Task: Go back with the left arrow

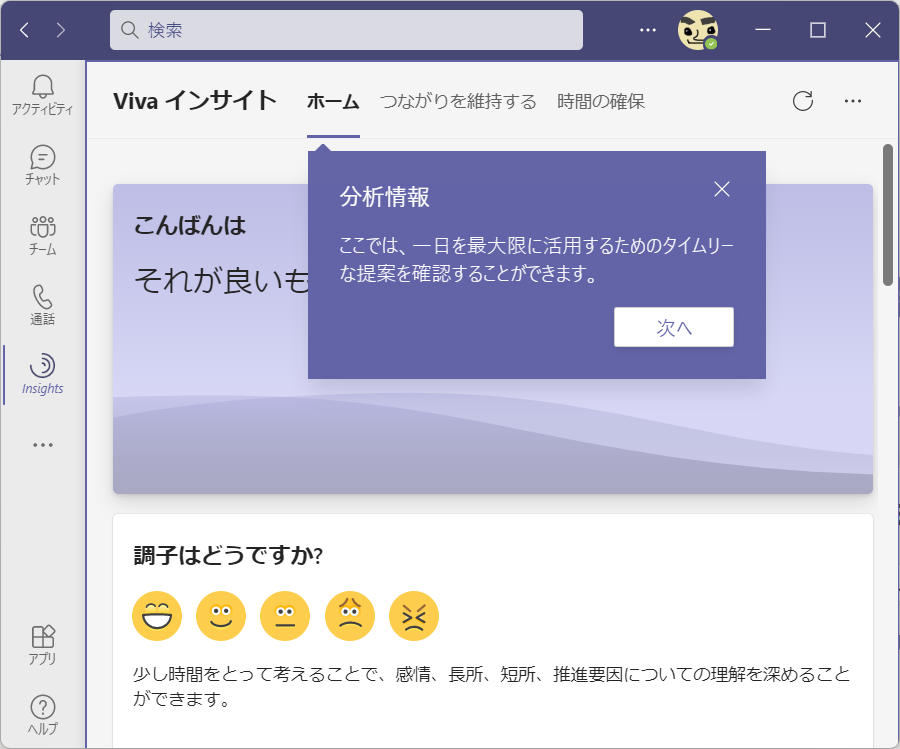Action: (x=24, y=30)
